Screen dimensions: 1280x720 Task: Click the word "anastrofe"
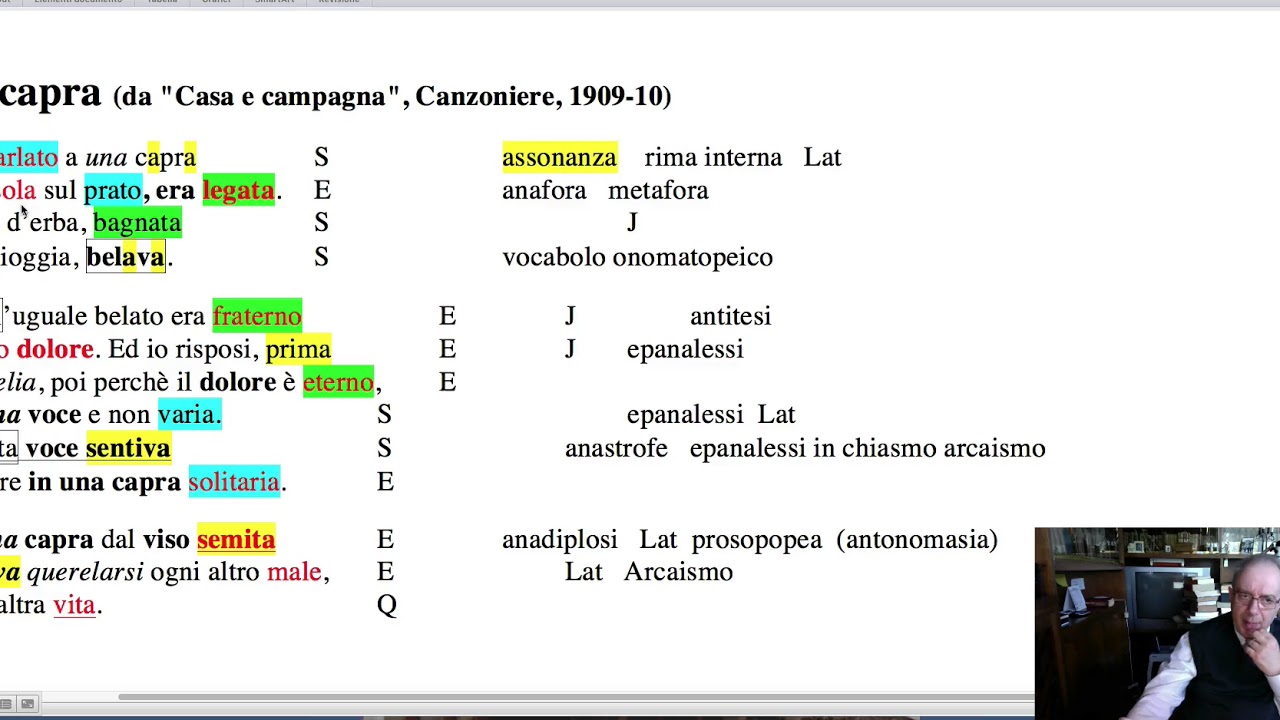[x=616, y=448]
